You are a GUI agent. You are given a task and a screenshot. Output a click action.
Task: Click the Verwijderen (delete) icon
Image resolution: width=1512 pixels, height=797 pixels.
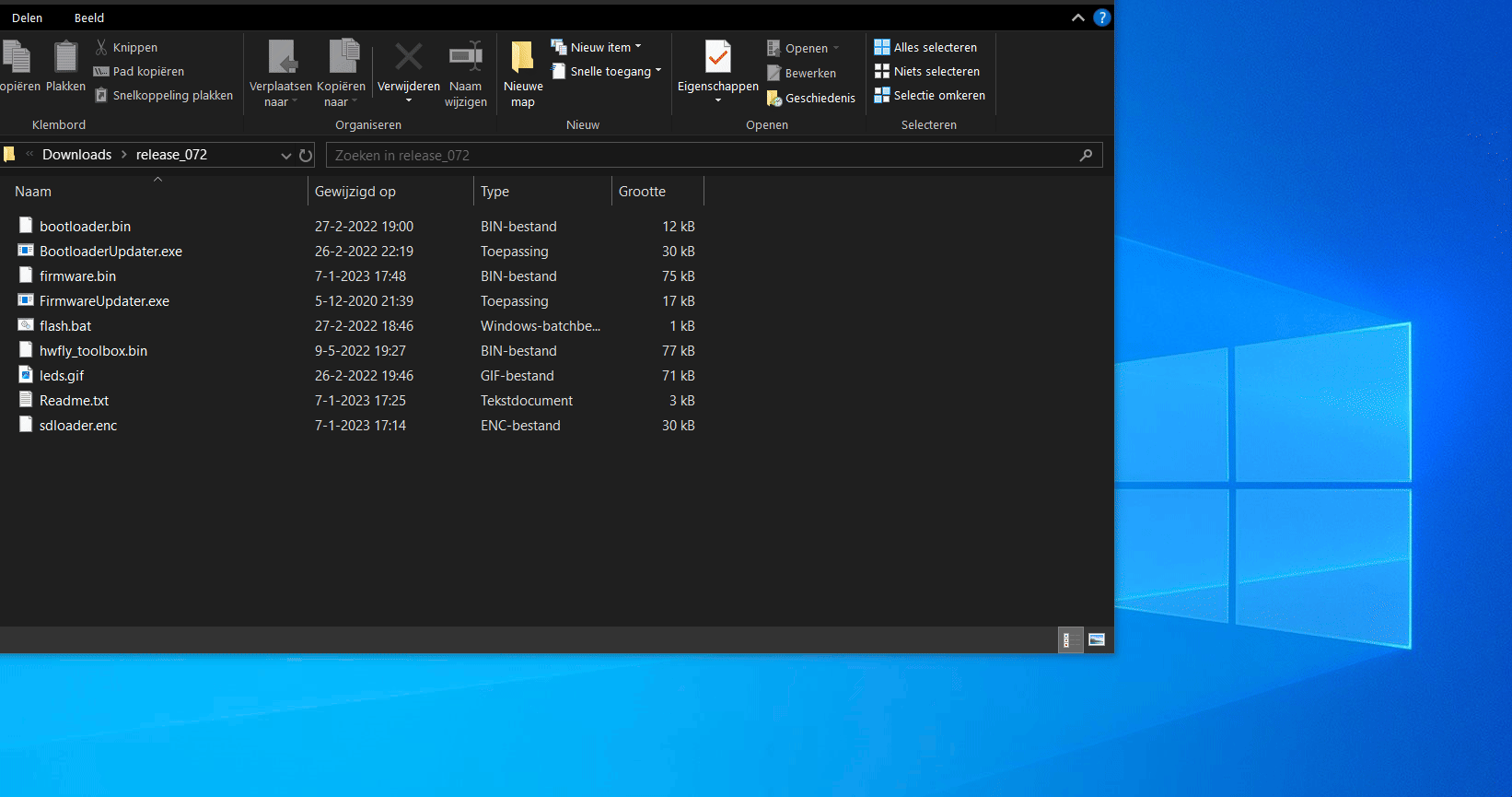tap(409, 57)
